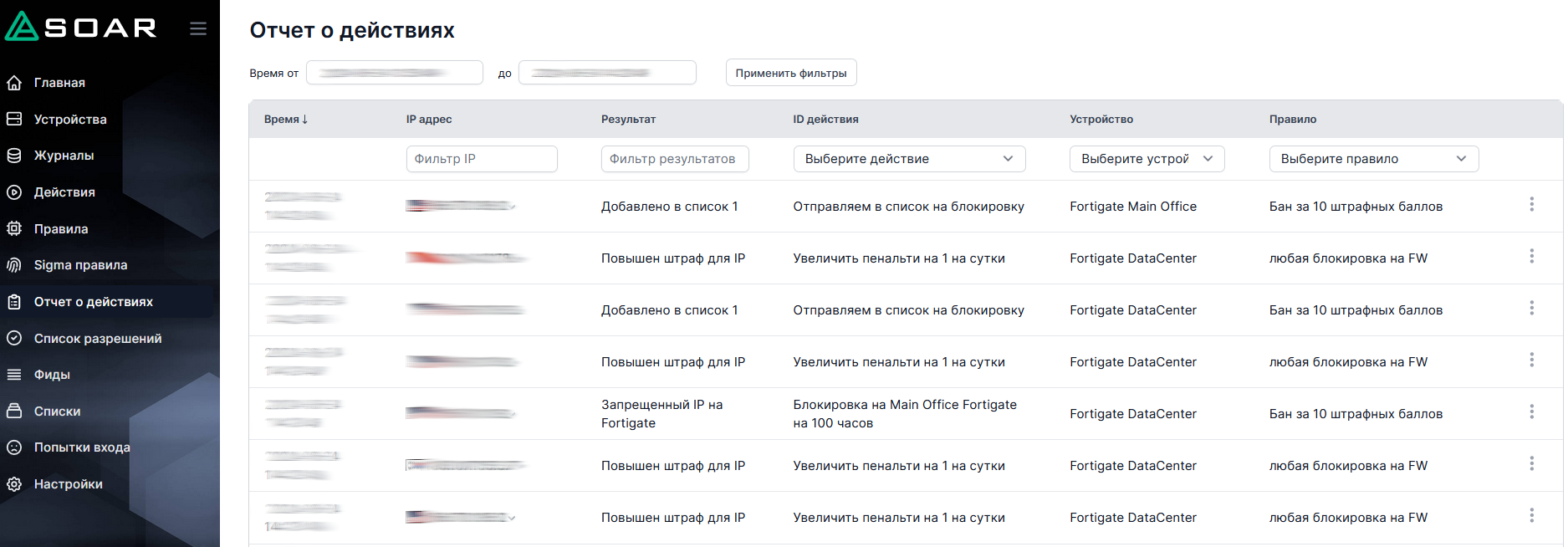Click the Попытки входа face icon
Screen dimensions: 1568x547
click(x=14, y=447)
